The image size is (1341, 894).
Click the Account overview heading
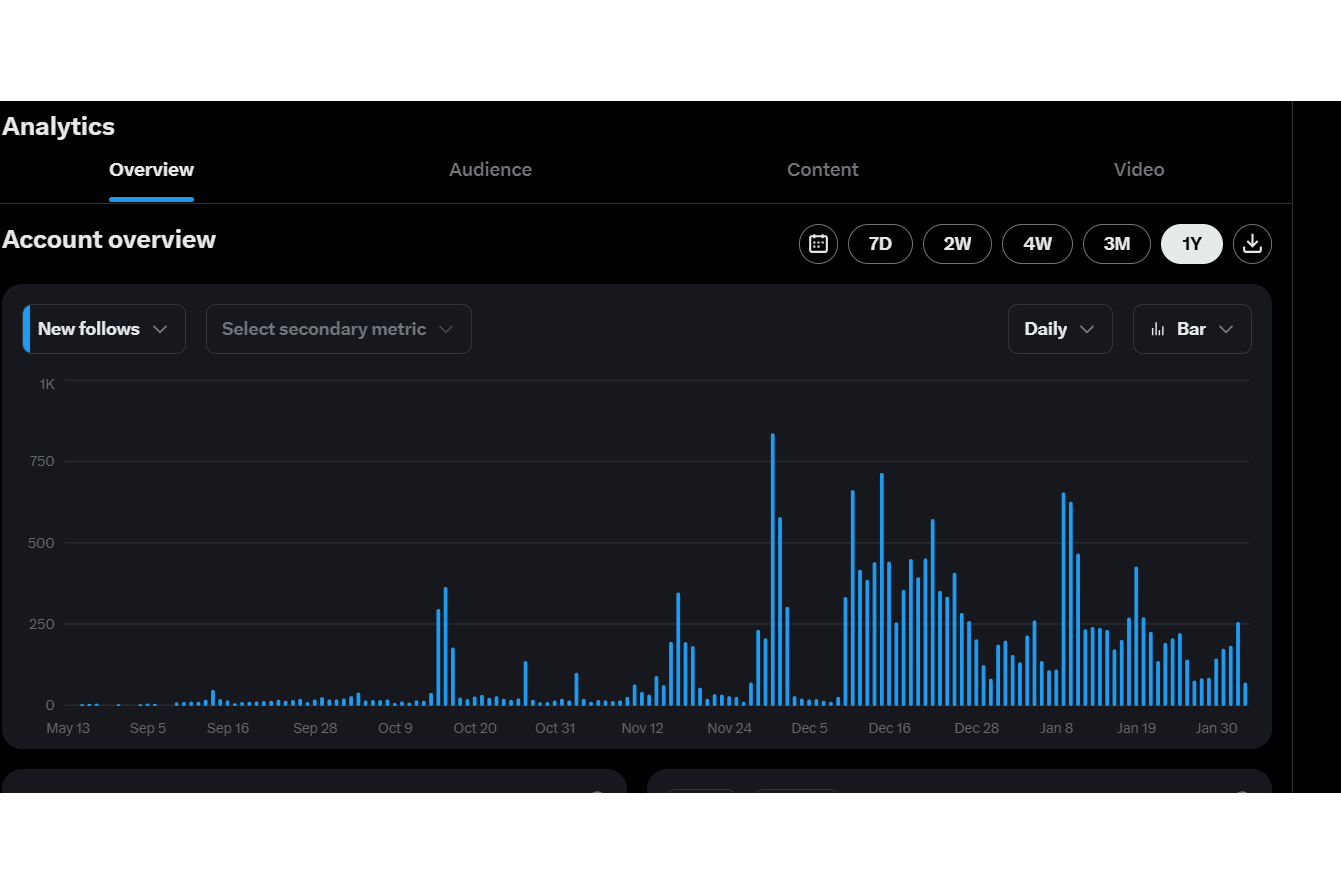[109, 240]
